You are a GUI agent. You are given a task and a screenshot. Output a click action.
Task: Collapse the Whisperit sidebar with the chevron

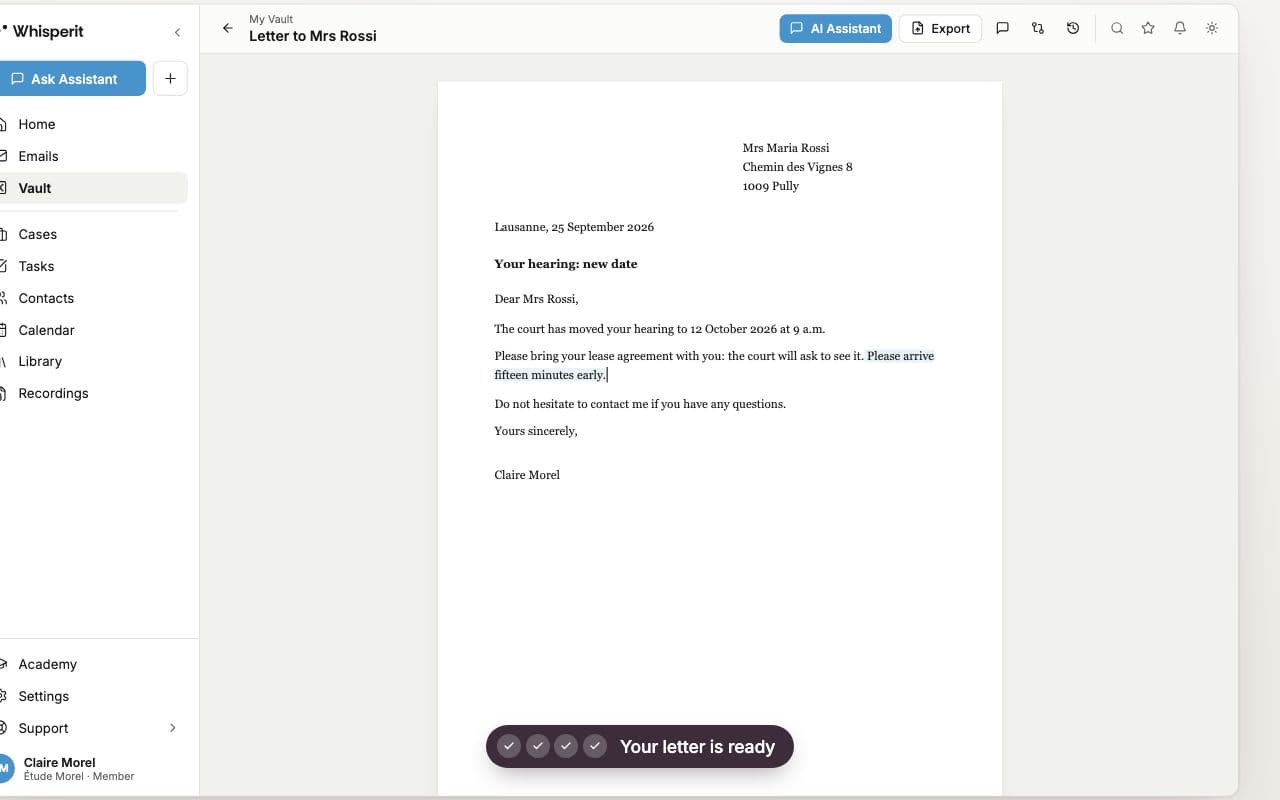pos(177,32)
